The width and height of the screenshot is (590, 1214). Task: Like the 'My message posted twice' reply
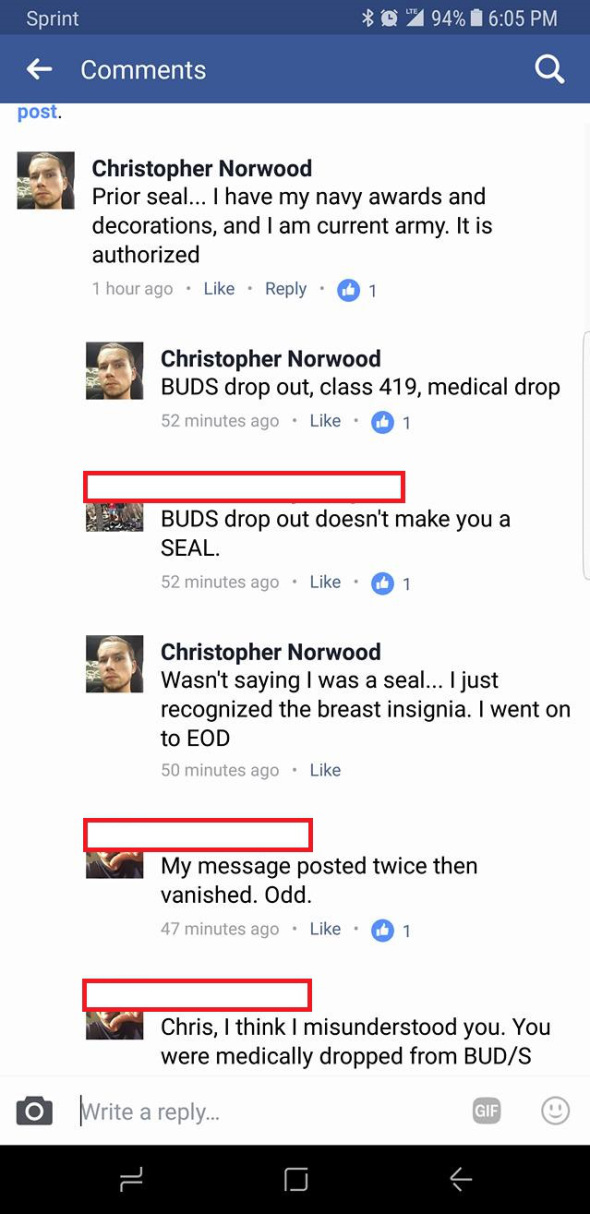(325, 929)
